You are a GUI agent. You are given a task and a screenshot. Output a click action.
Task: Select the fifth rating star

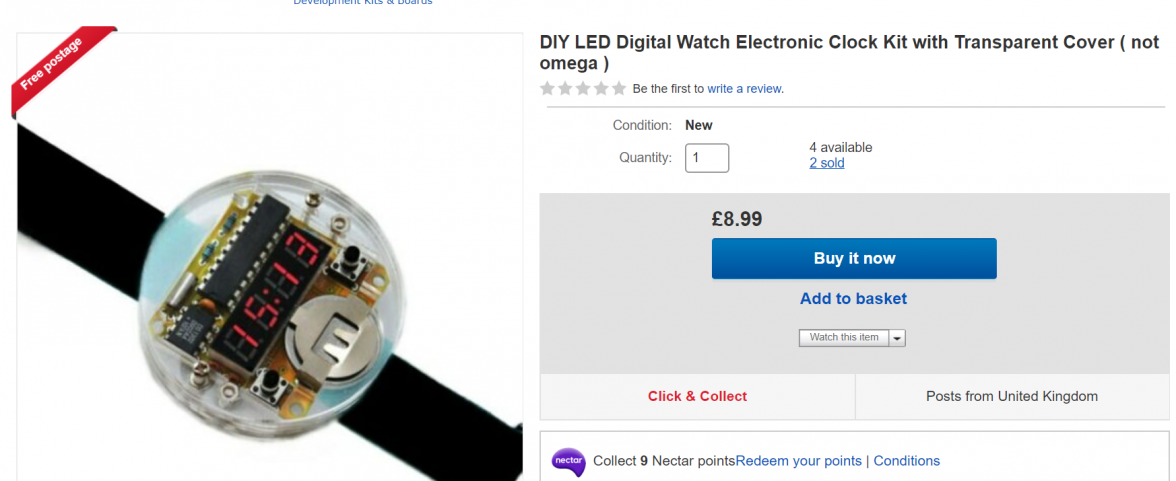(x=618, y=89)
